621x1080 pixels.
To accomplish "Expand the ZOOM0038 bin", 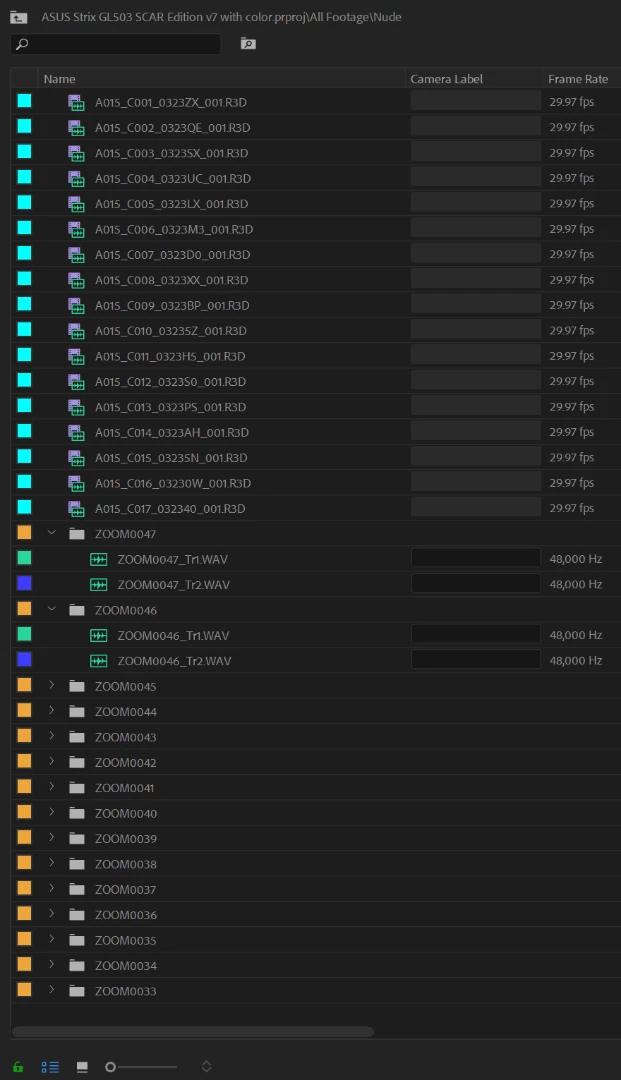I will point(52,863).
